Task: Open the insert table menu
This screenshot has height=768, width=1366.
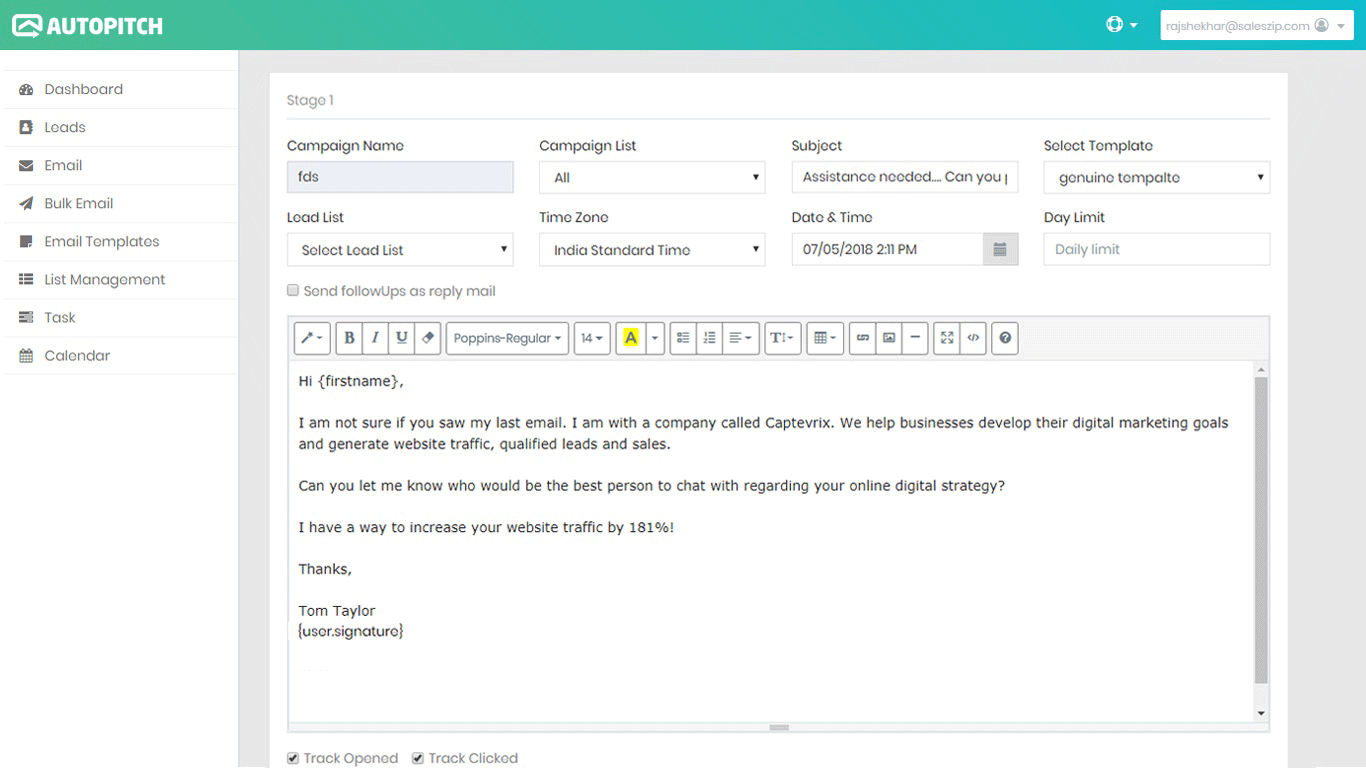Action: coord(825,338)
